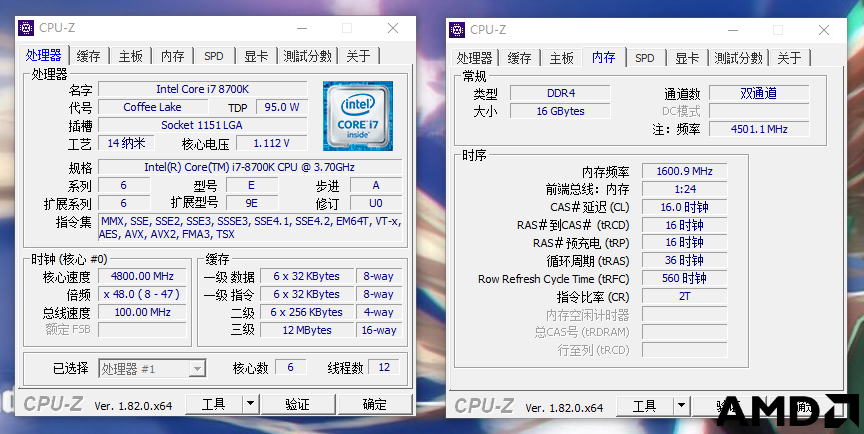The image size is (864, 434).
Task: Click the 36 时钟 tRAS value
Action: pyautogui.click(x=684, y=261)
